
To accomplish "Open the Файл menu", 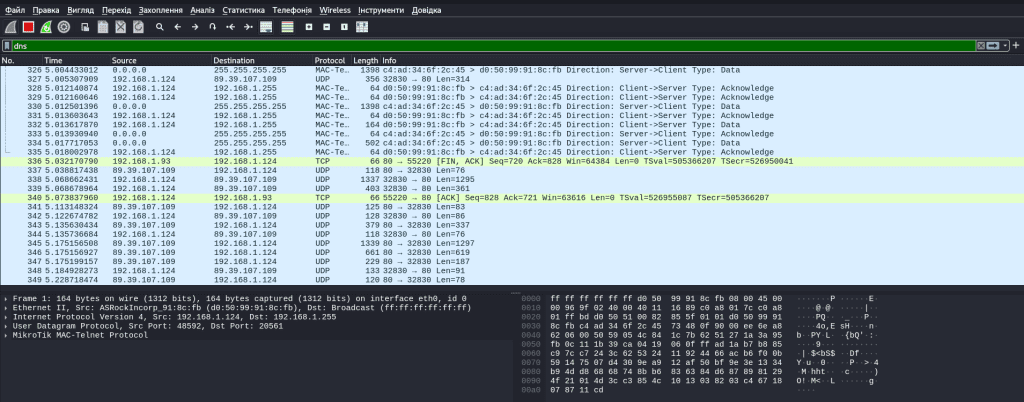I will pyautogui.click(x=15, y=10).
